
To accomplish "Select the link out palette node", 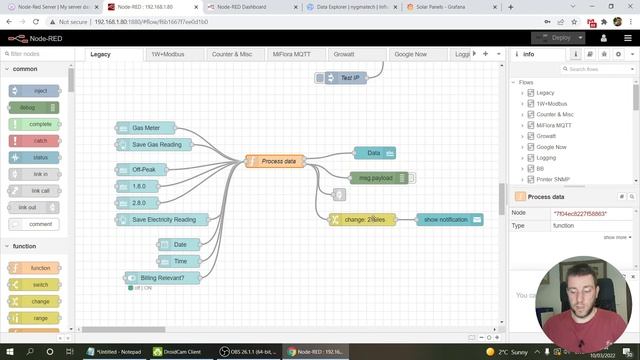I will pos(34,207).
